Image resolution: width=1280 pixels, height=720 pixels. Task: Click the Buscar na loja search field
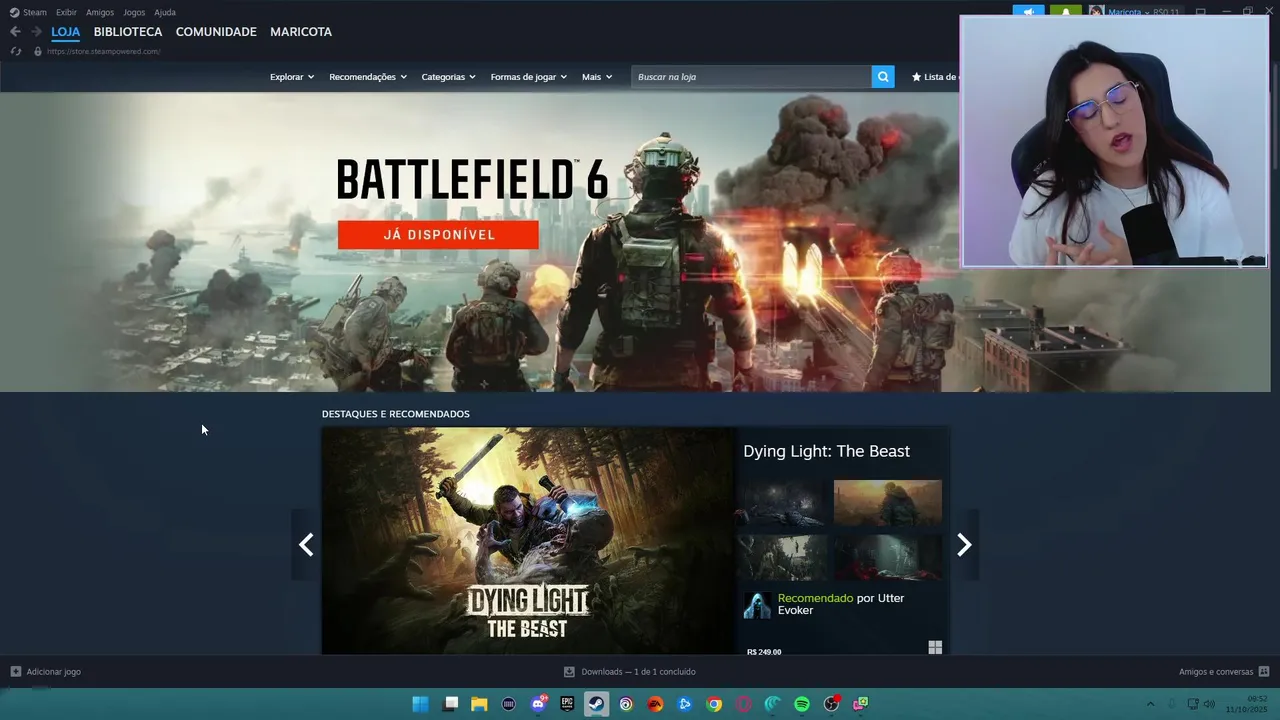point(751,77)
